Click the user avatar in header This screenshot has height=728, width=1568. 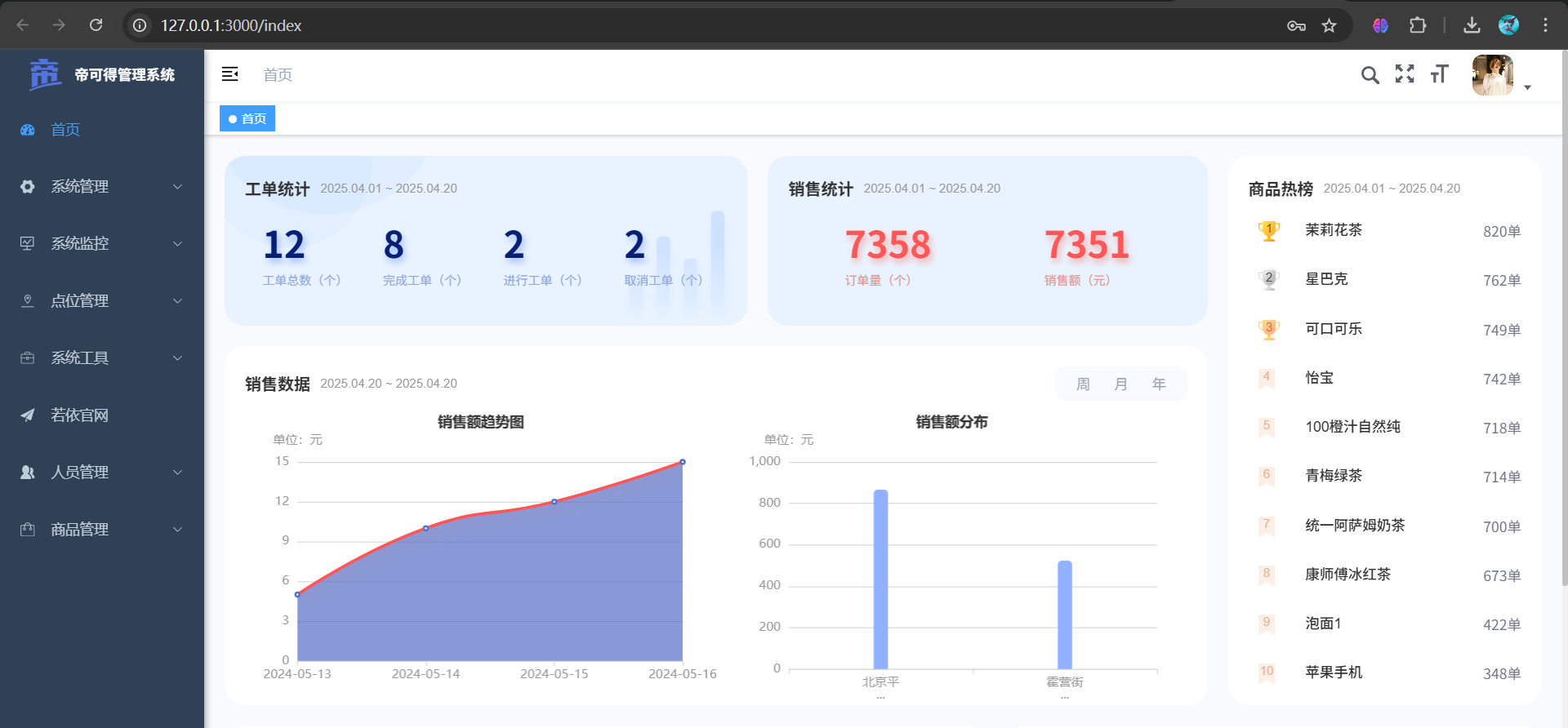click(1493, 75)
